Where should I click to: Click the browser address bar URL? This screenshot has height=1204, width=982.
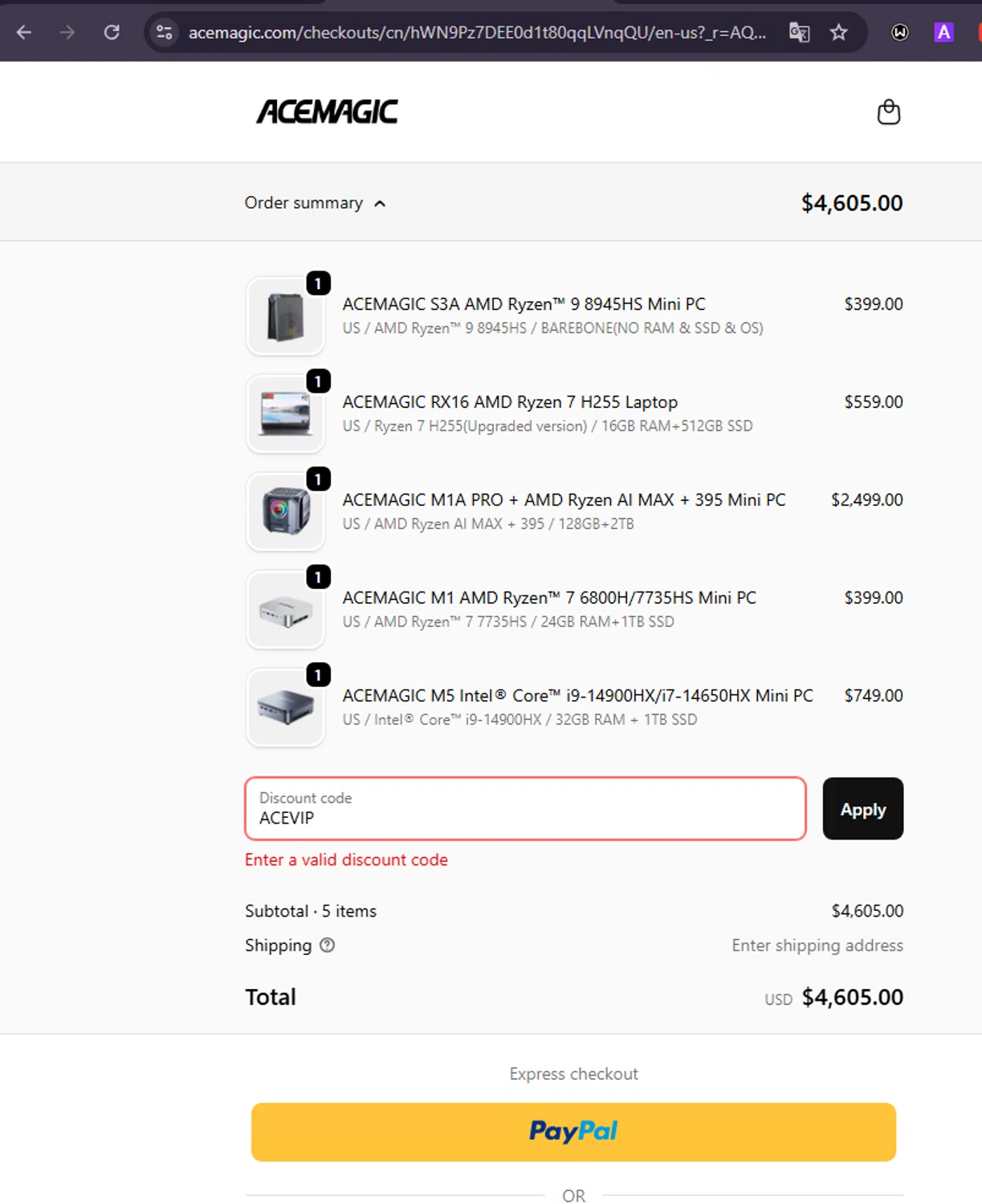coord(477,32)
